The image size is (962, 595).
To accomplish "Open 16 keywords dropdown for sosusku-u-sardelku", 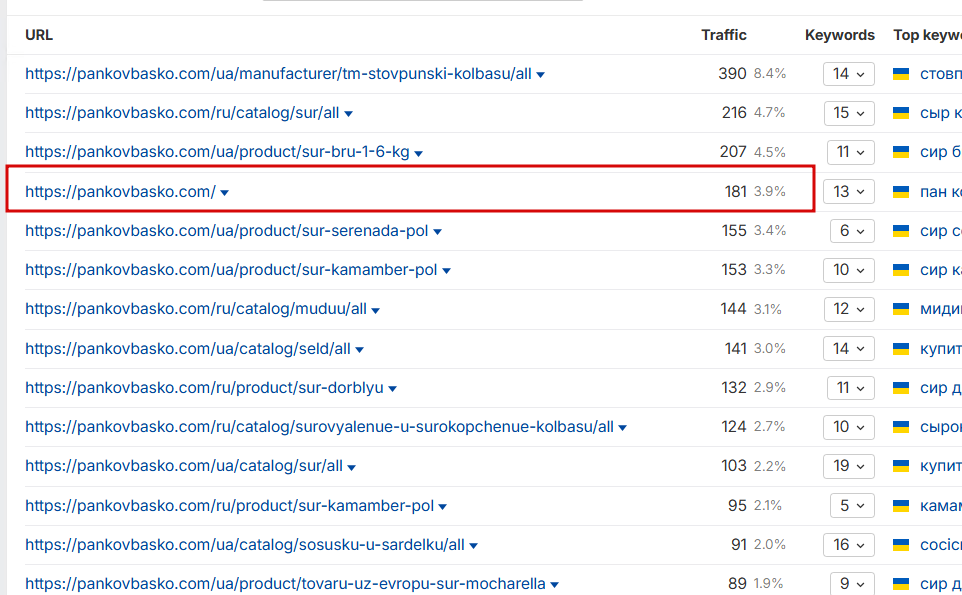I will coord(849,545).
